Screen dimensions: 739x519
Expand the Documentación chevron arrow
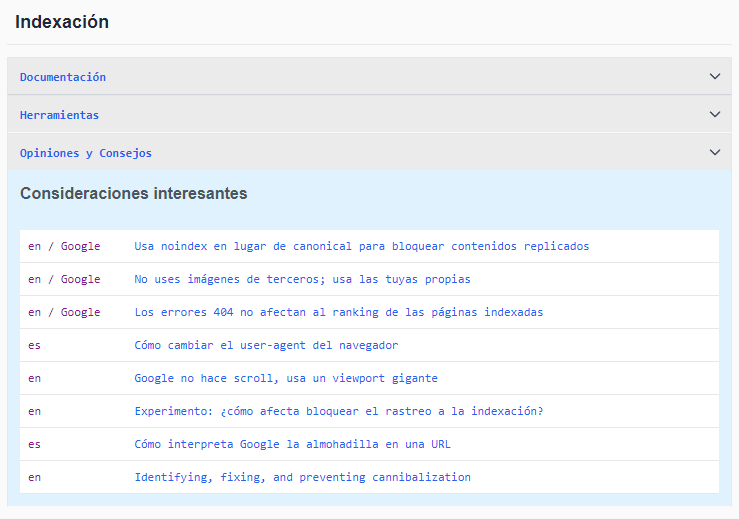point(714,76)
